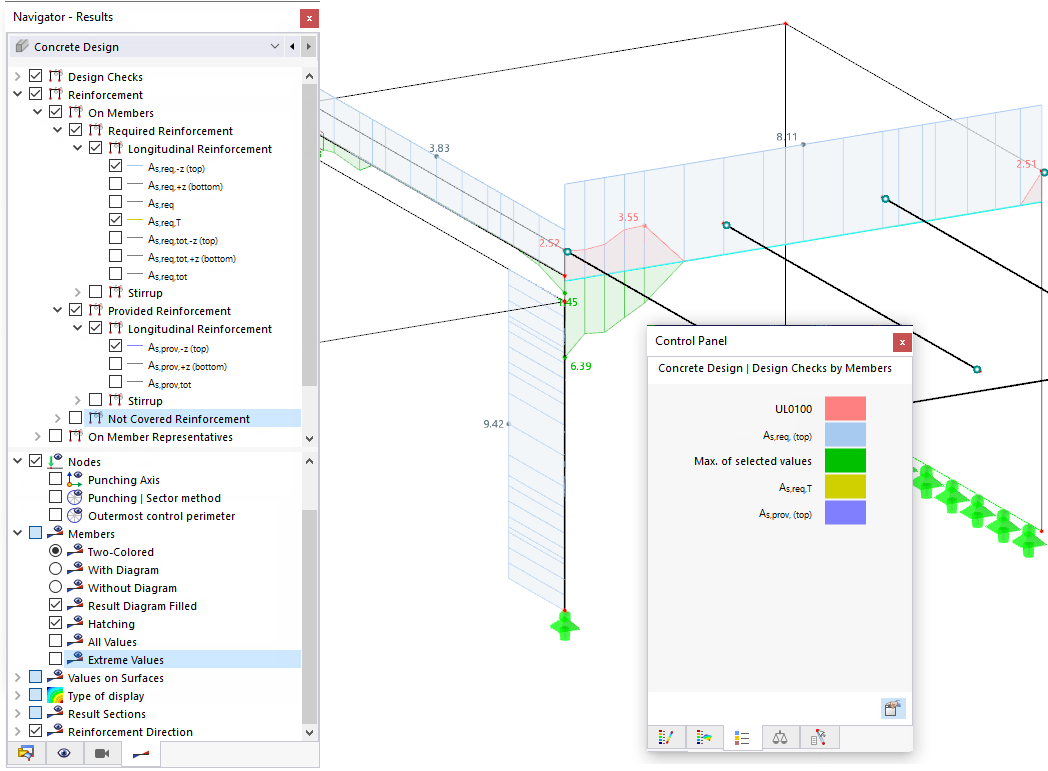Select the Without Diagram radio button

(55, 587)
